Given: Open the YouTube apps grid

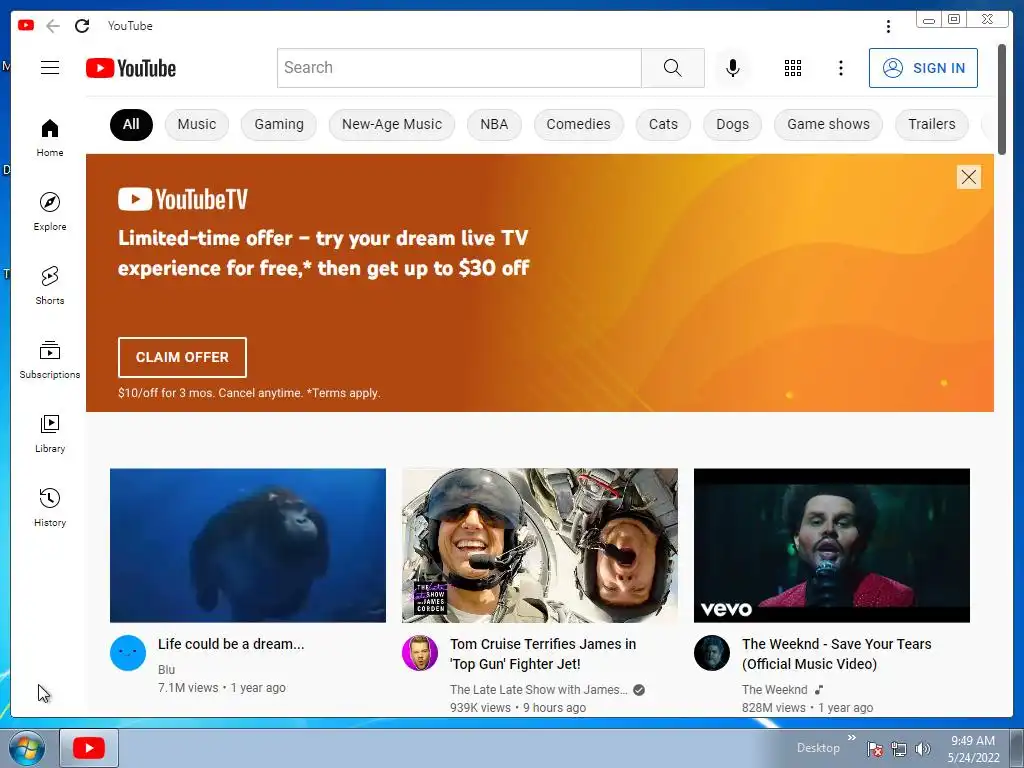Looking at the screenshot, I should click(x=793, y=68).
